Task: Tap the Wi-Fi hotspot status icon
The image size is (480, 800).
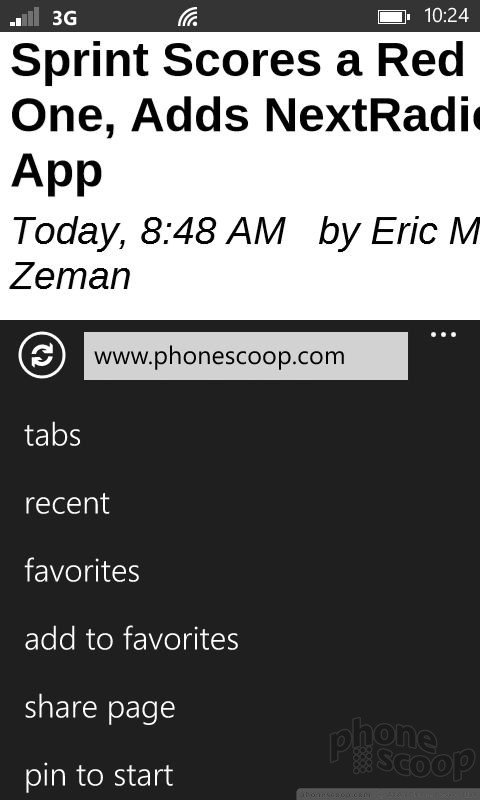Action: coord(188,17)
